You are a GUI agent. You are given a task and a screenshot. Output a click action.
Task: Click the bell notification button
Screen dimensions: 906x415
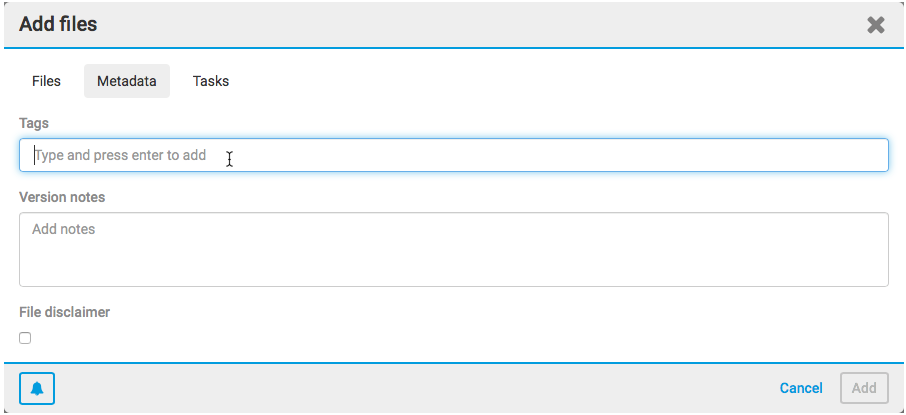37,388
